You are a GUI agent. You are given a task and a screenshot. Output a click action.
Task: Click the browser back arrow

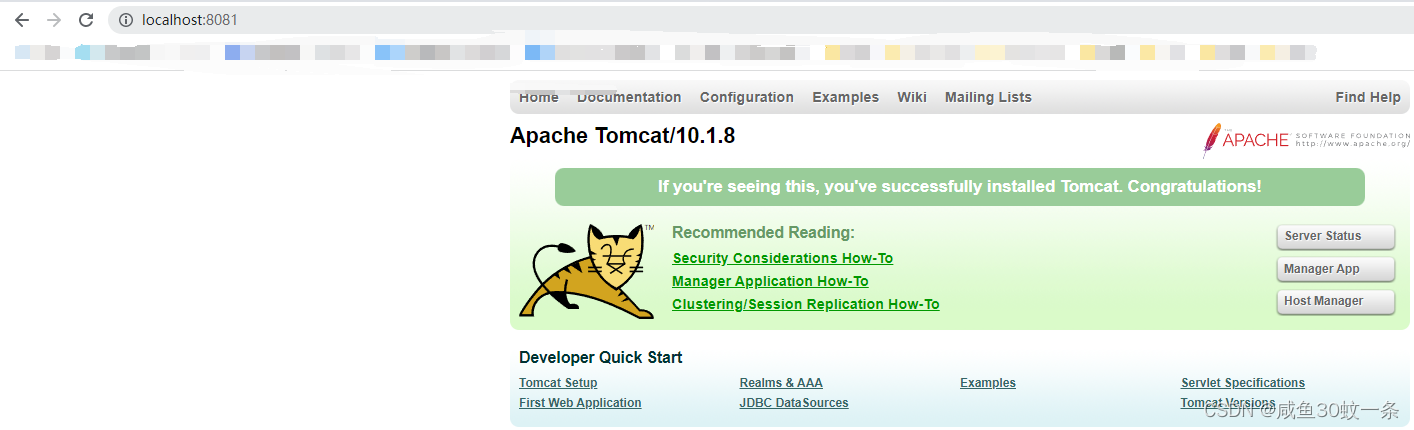coord(22,20)
